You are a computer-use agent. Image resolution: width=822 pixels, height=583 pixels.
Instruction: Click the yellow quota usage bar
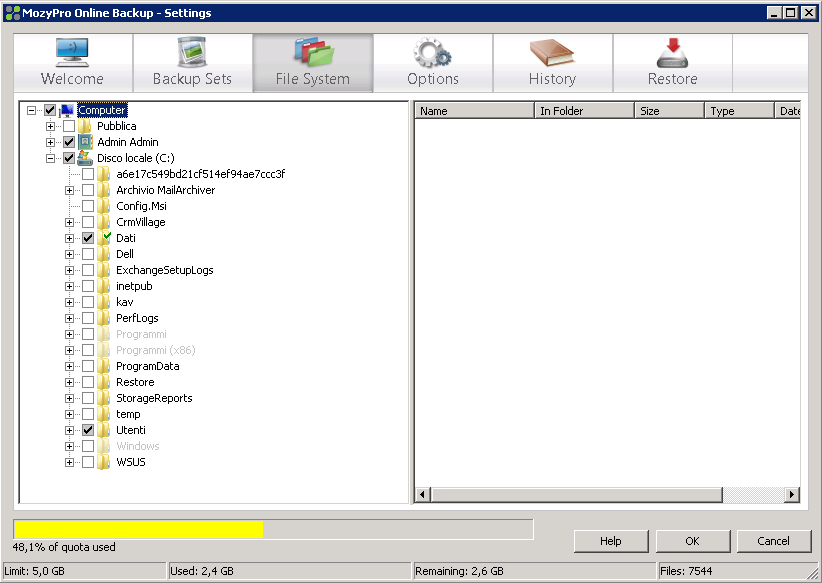click(x=139, y=530)
